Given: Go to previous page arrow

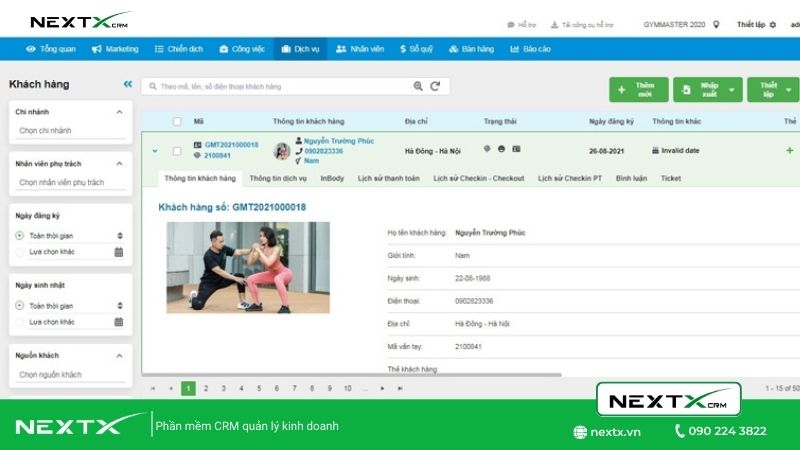Looking at the screenshot, I should [x=171, y=388].
